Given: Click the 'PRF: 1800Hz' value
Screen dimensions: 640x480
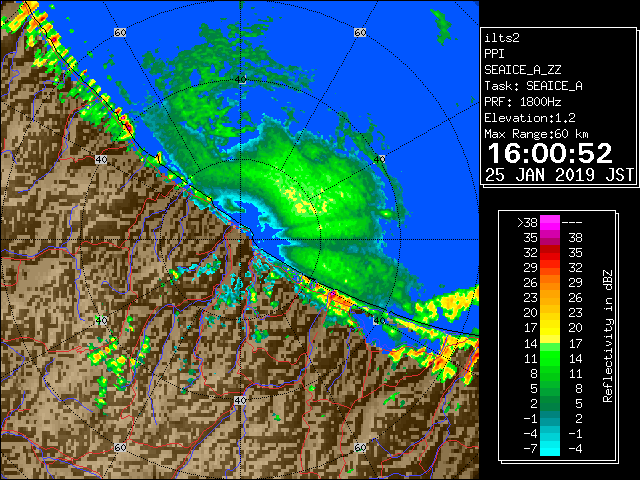Looking at the screenshot, I should (522, 102).
